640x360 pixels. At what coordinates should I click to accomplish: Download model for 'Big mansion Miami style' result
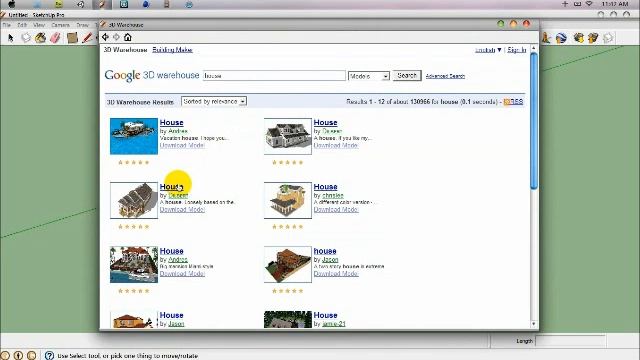point(182,273)
